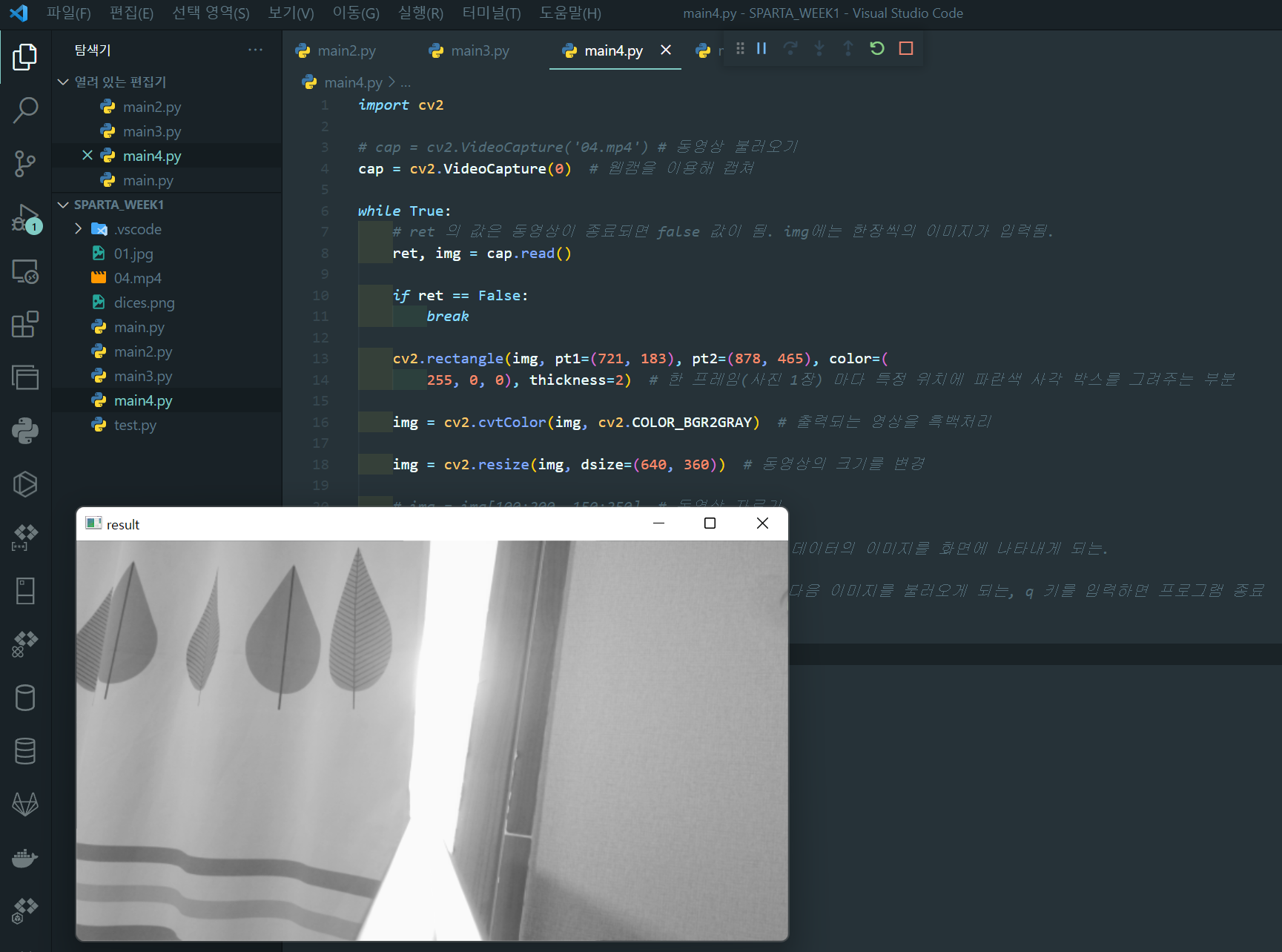Open the Remote Explorer icon
This screenshot has width=1282, height=952.
25,271
